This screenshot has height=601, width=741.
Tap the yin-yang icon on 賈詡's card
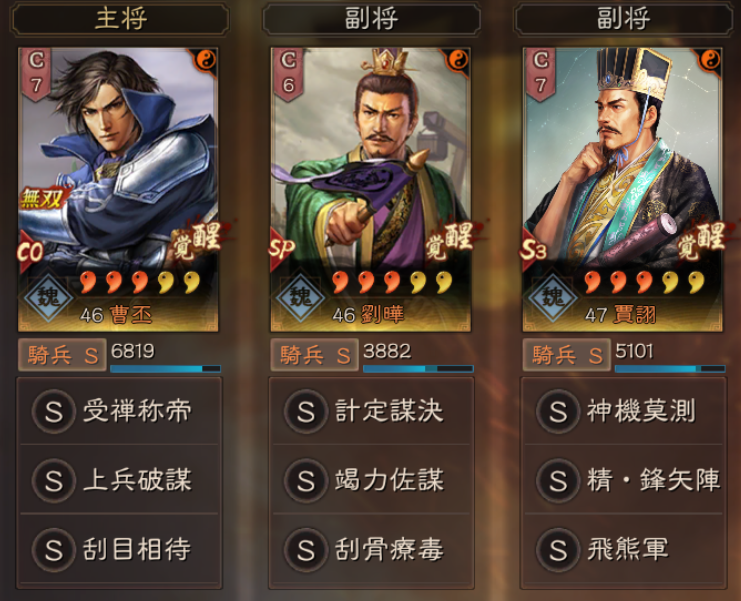[x=710, y=60]
